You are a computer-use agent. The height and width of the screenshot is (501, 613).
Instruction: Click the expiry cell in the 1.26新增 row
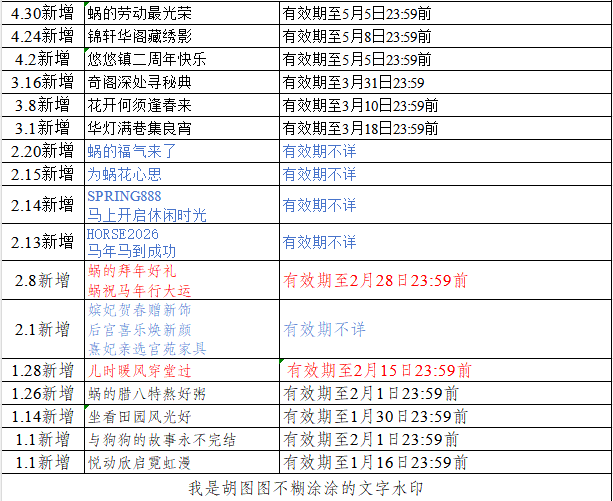point(445,393)
